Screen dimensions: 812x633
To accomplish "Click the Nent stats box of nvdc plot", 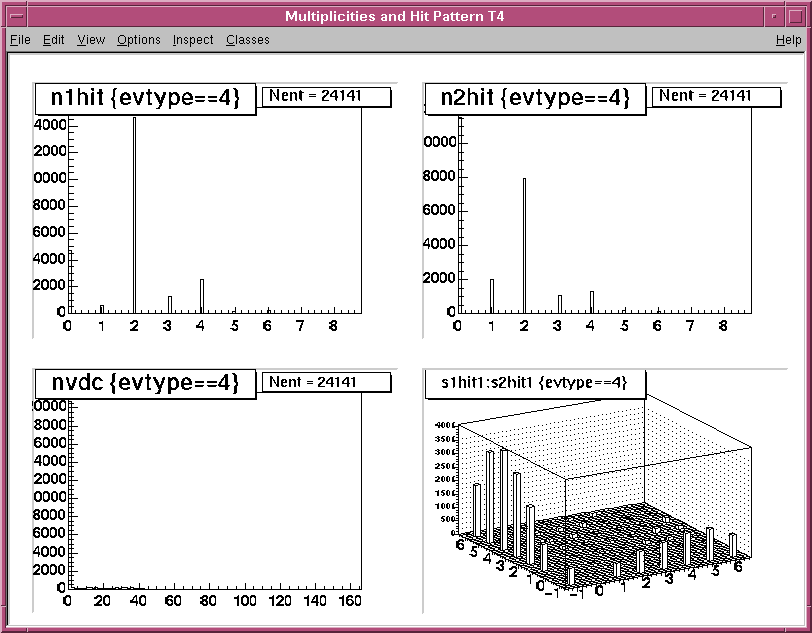I will coord(326,382).
